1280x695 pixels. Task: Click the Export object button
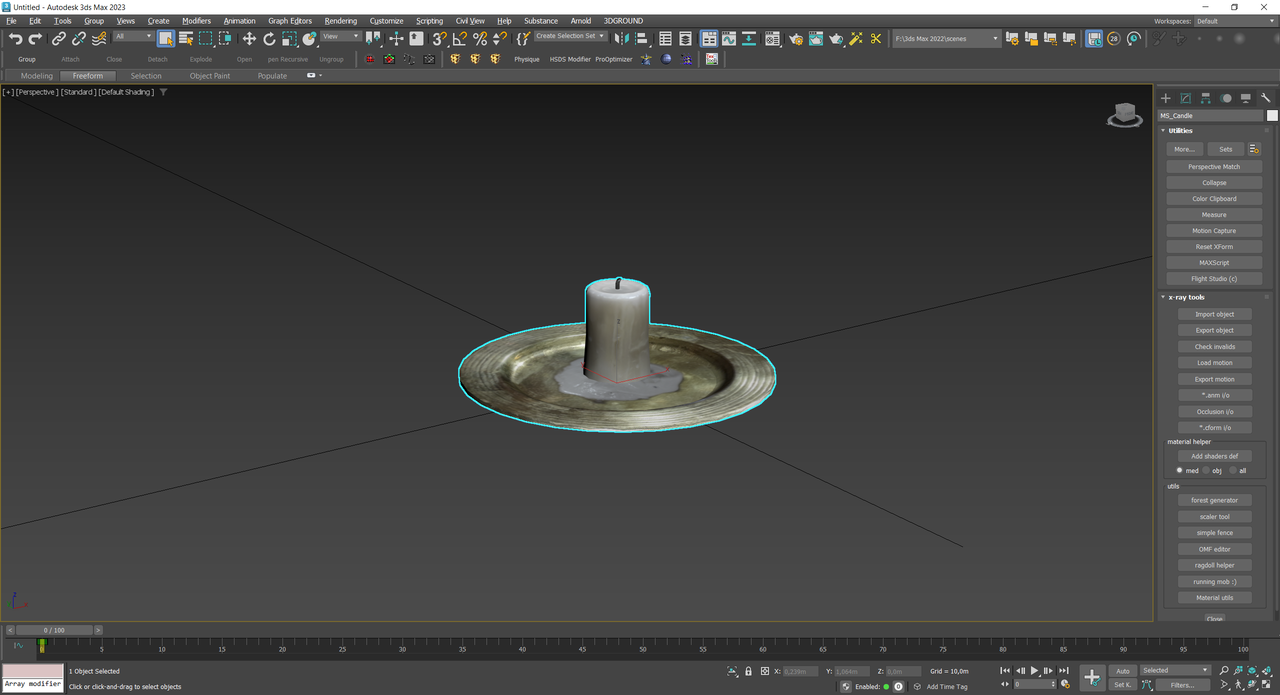pos(1214,331)
